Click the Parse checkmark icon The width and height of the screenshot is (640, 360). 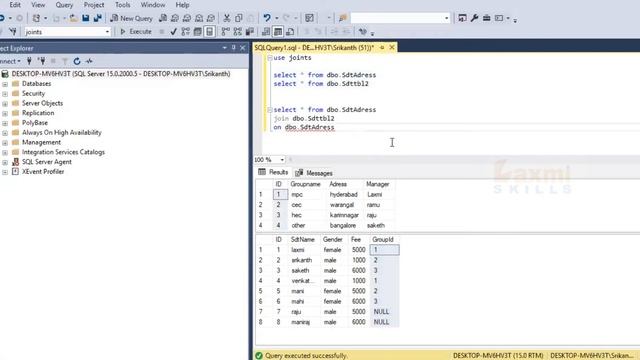click(173, 31)
